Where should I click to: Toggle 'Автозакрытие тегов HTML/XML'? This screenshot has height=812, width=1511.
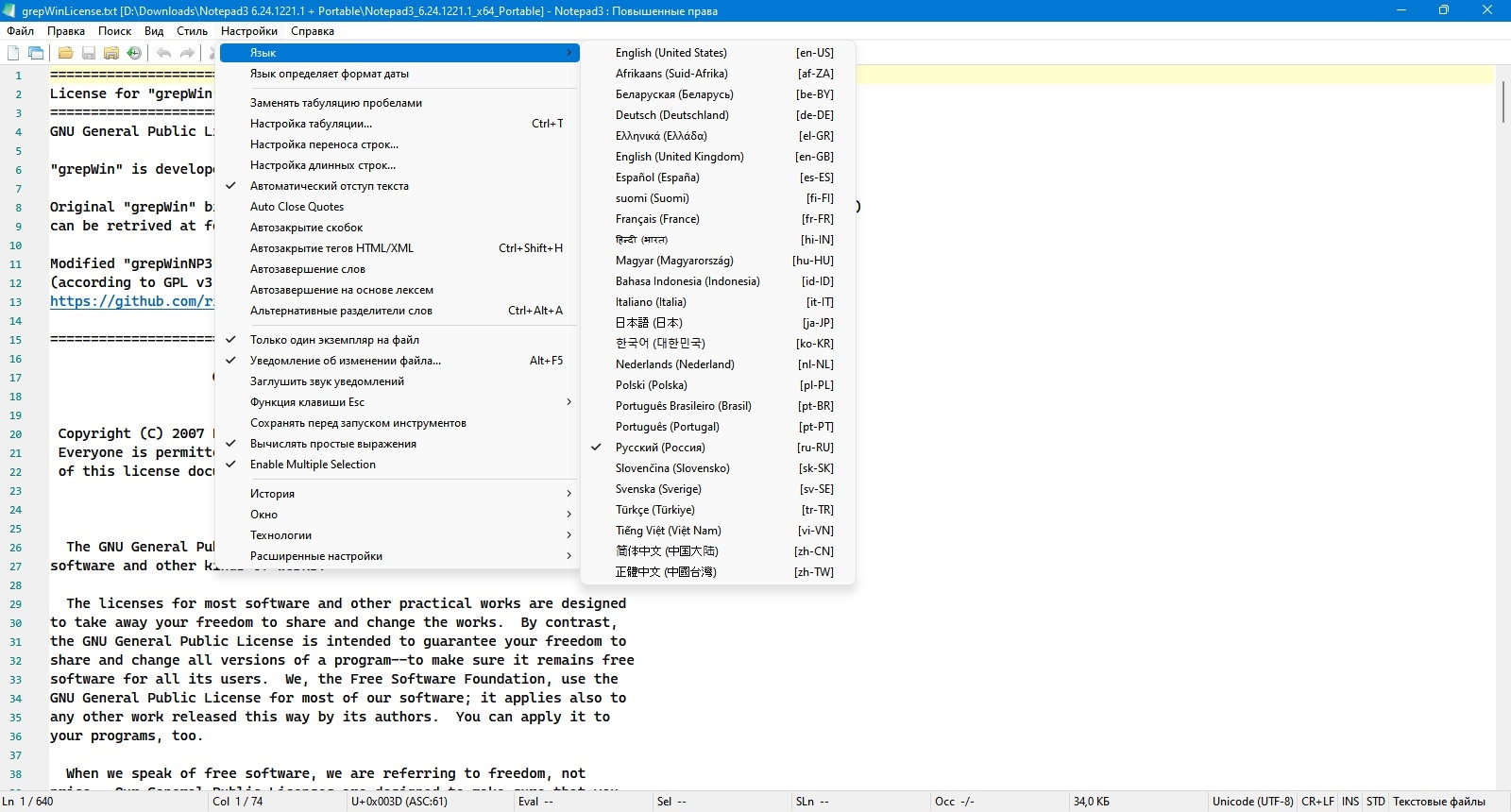[398, 248]
